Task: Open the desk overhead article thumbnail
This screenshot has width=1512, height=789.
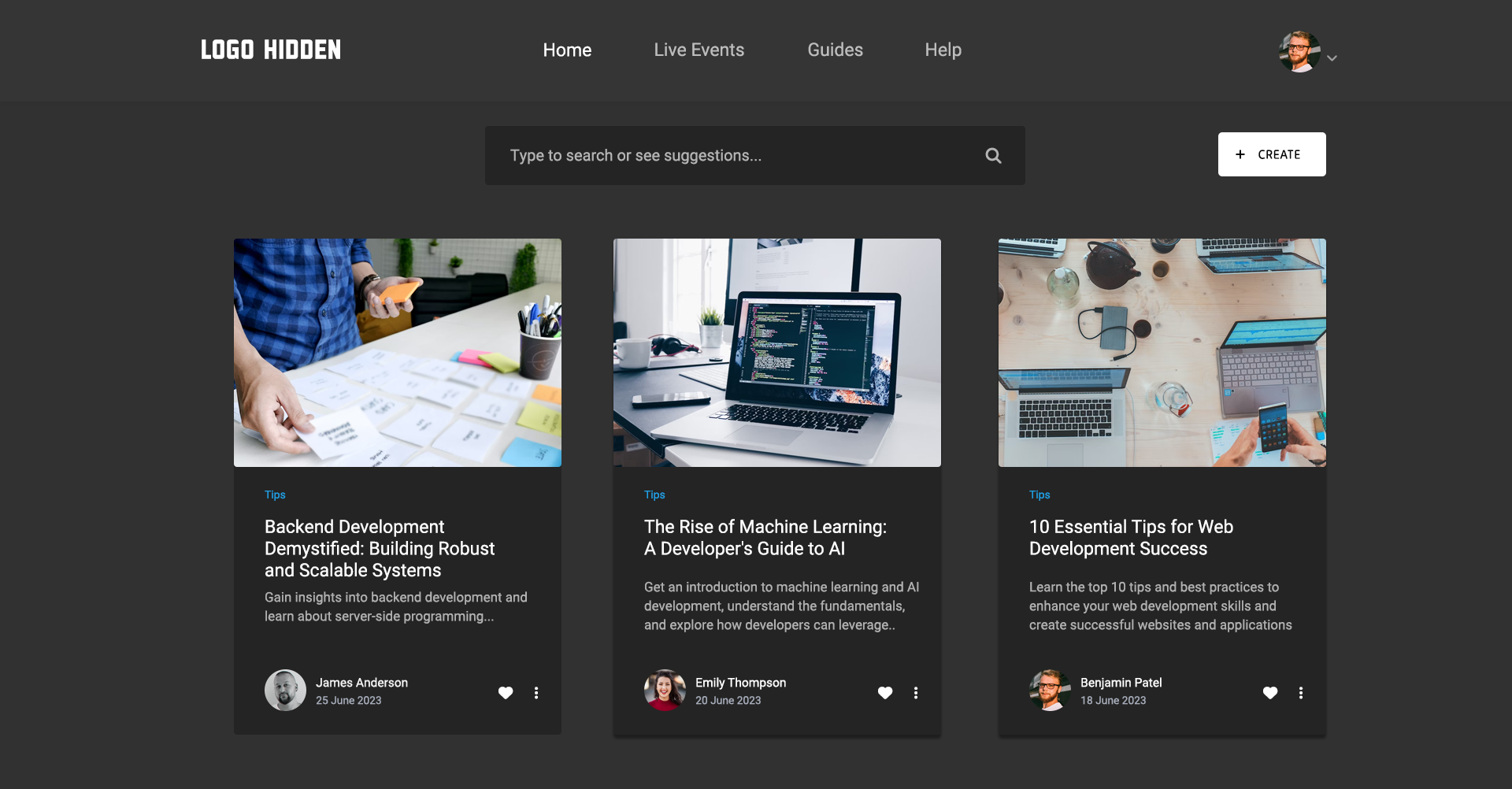Action: click(1162, 353)
